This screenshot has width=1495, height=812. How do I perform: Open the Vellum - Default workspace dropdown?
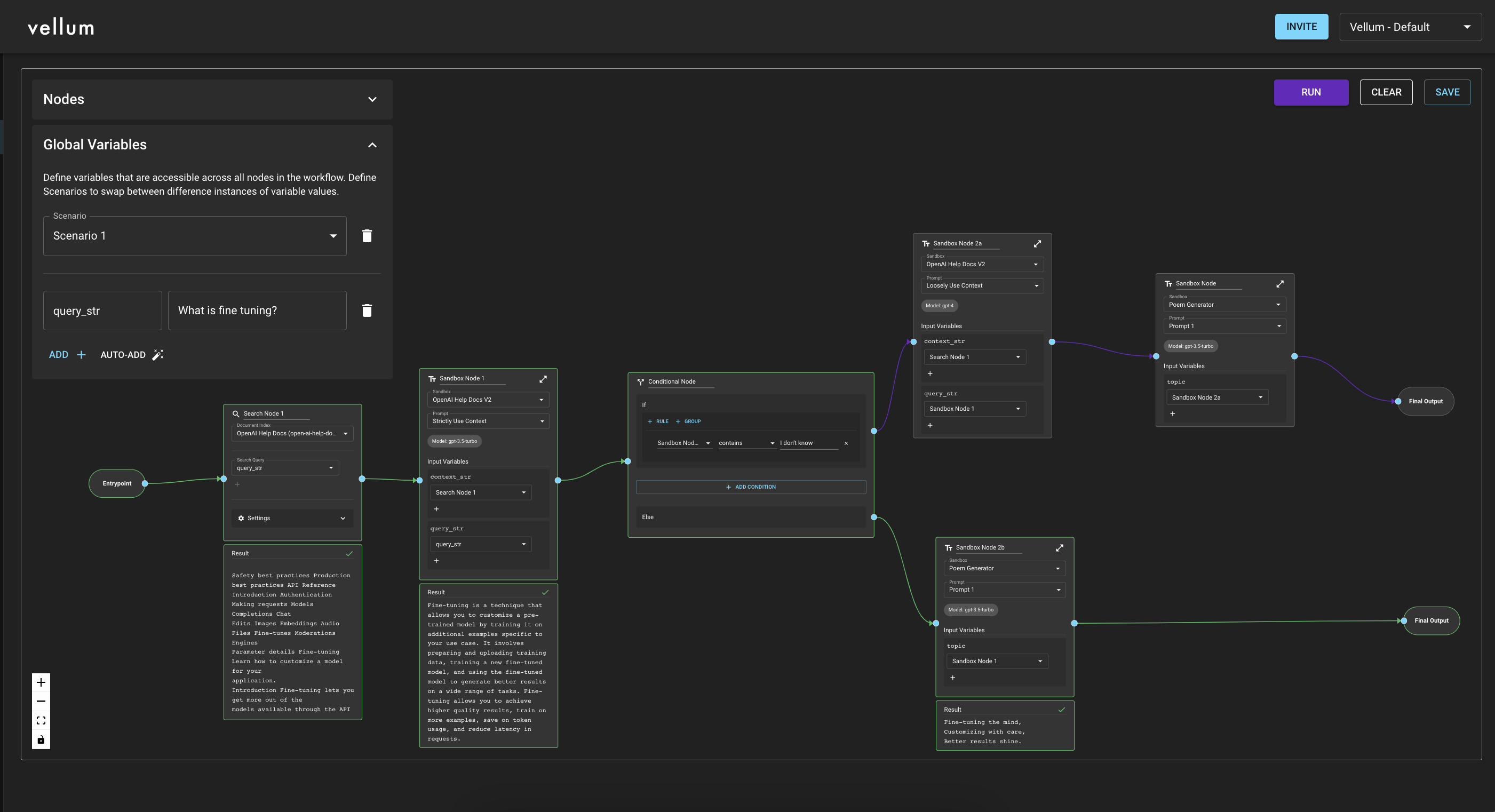[x=1410, y=27]
